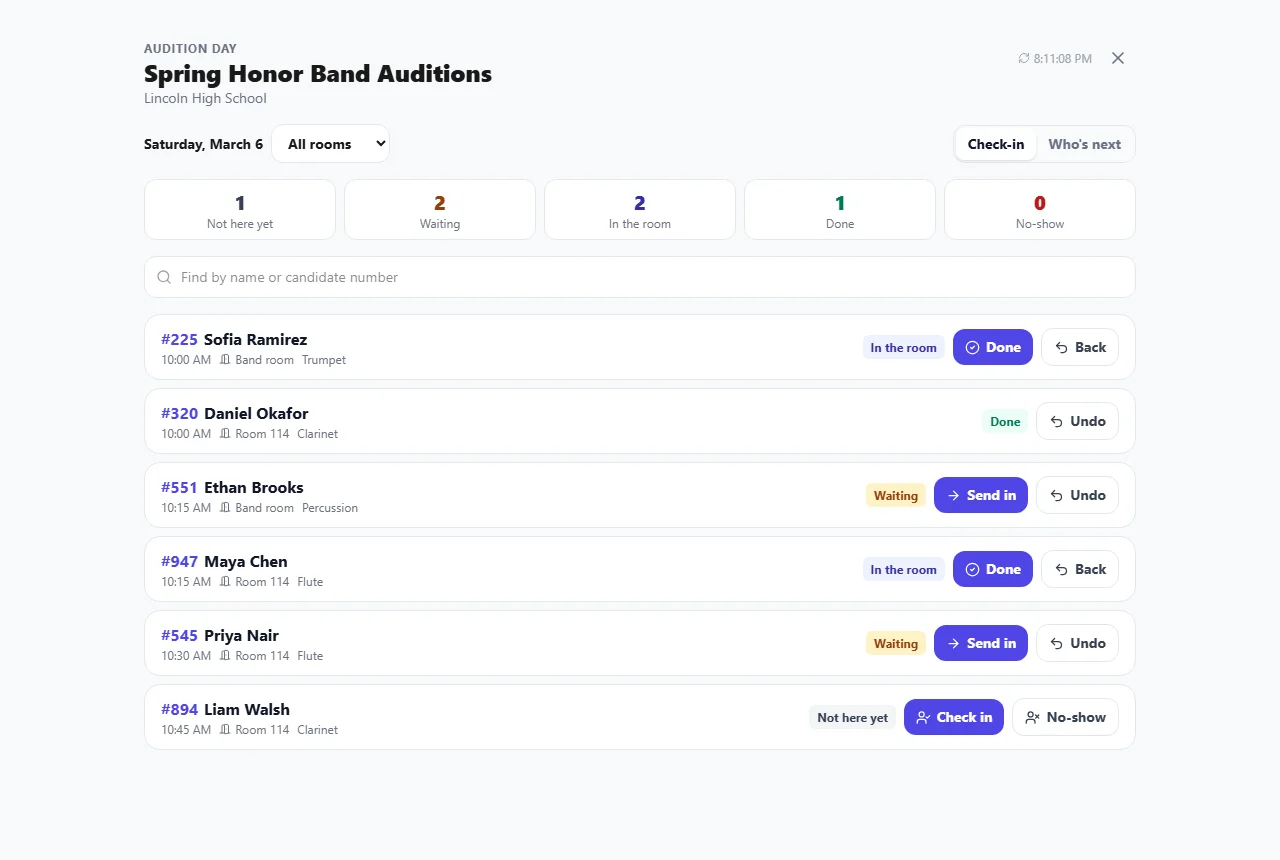Undo Daniel Okafor's done status
Screen dimensions: 1280x860
(1077, 421)
